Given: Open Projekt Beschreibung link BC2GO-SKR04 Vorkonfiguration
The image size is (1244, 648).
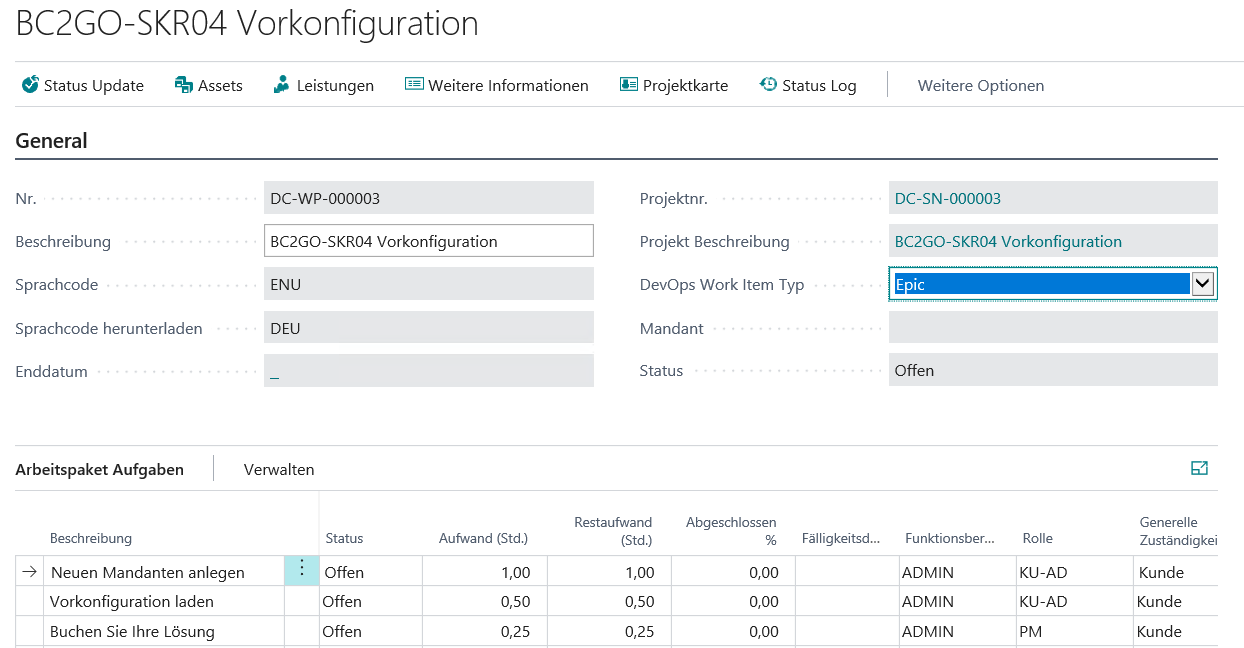Looking at the screenshot, I should click(1008, 241).
